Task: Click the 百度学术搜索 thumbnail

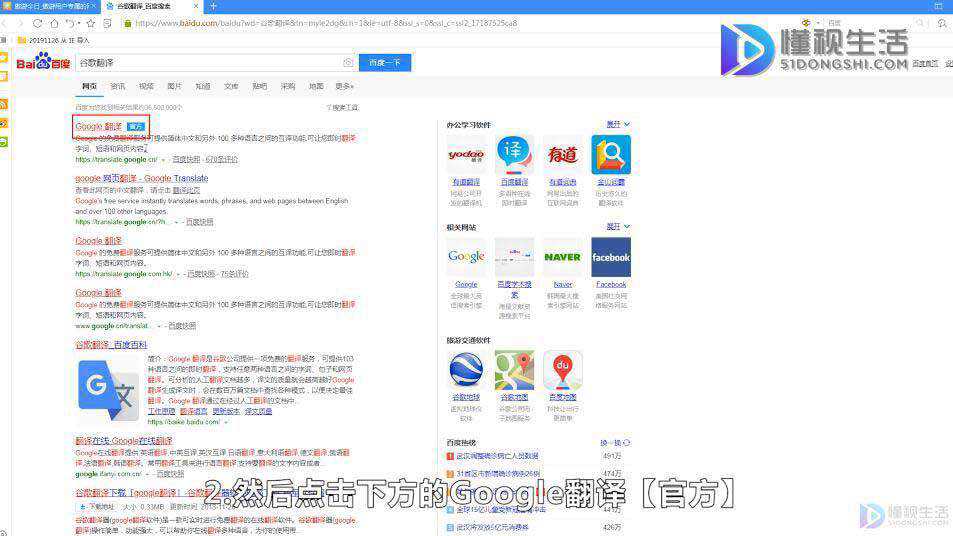Action: coord(514,257)
